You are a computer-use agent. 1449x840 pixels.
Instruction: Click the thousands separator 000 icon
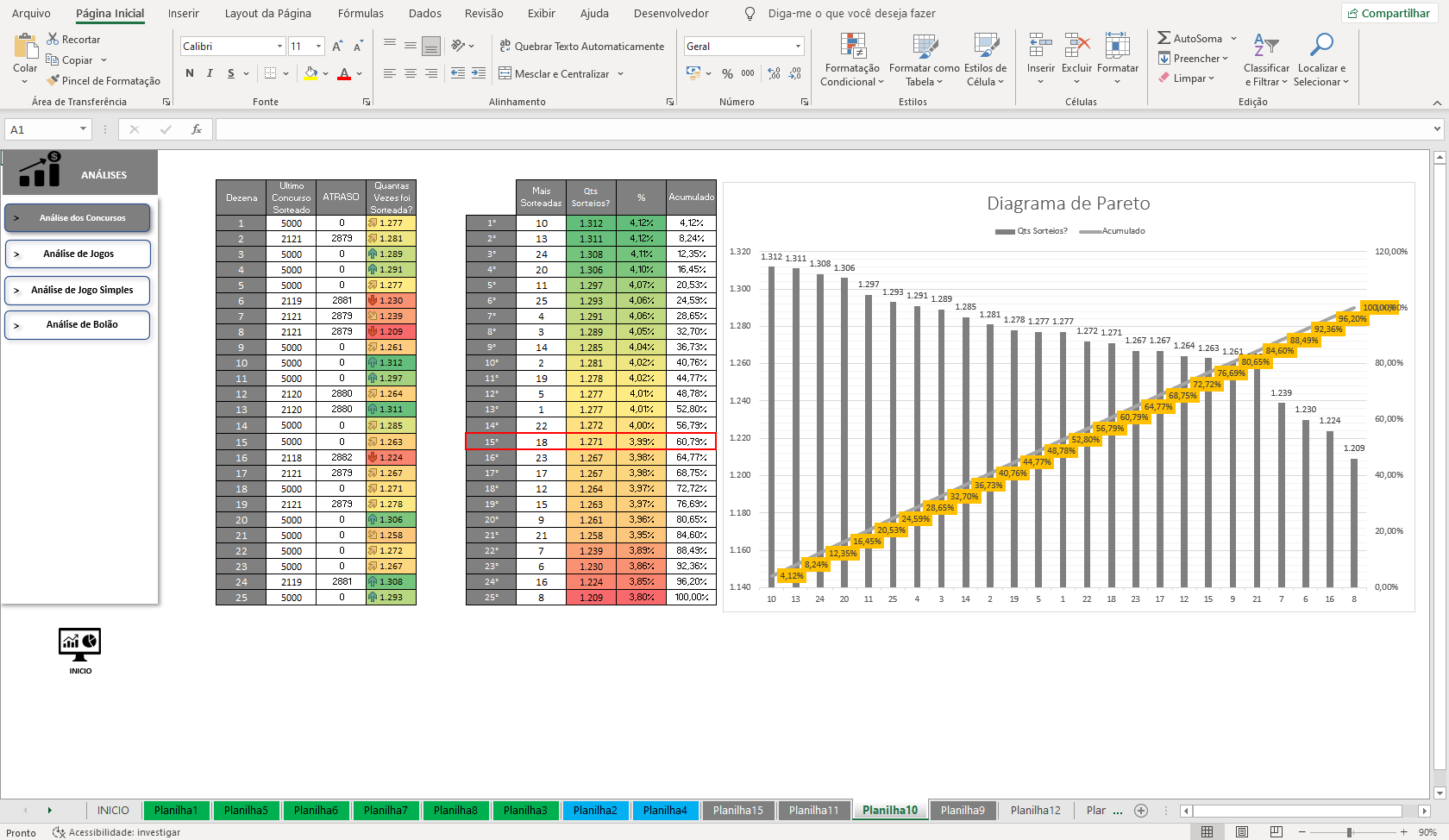click(x=748, y=73)
